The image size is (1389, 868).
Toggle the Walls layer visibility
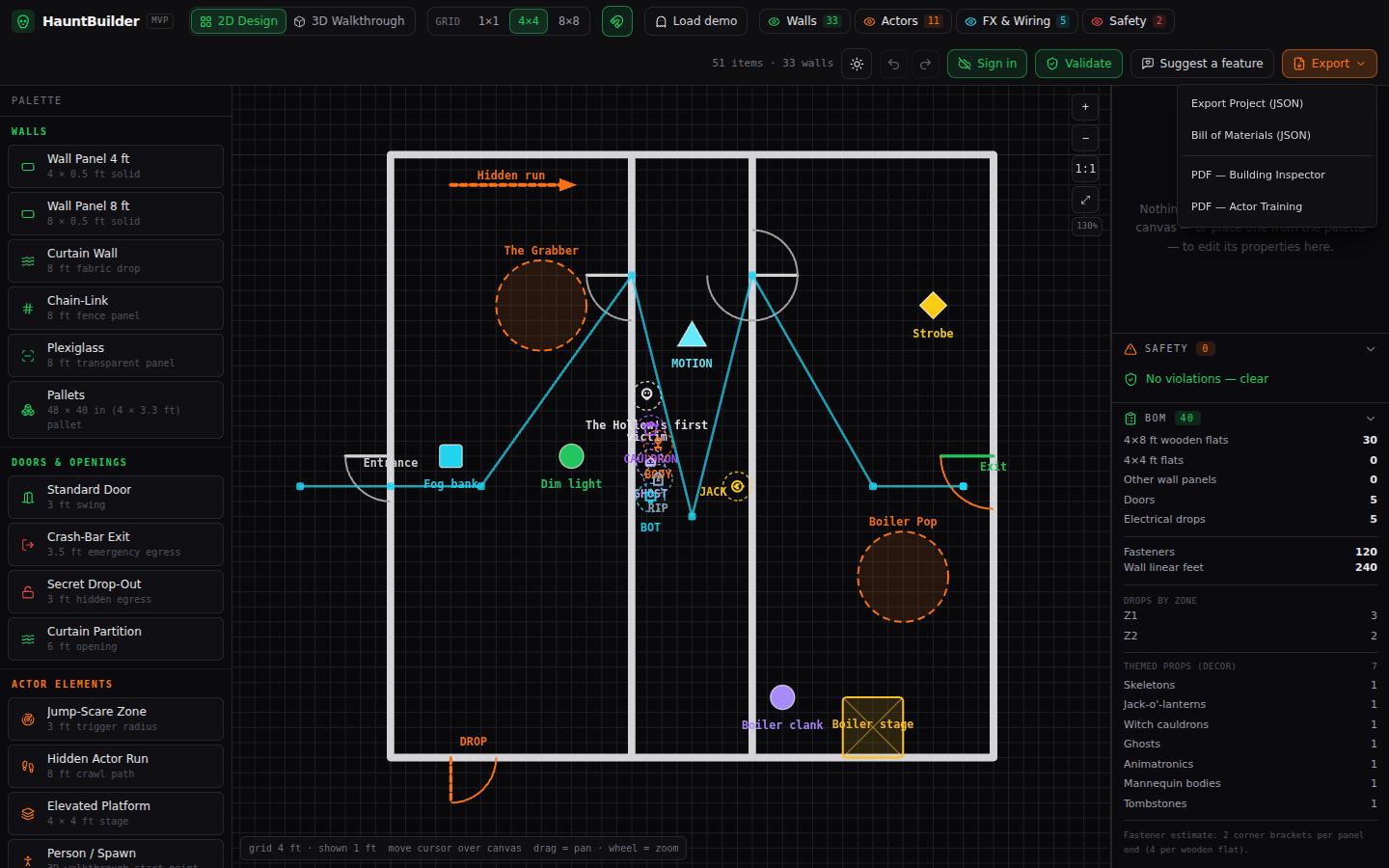803,21
